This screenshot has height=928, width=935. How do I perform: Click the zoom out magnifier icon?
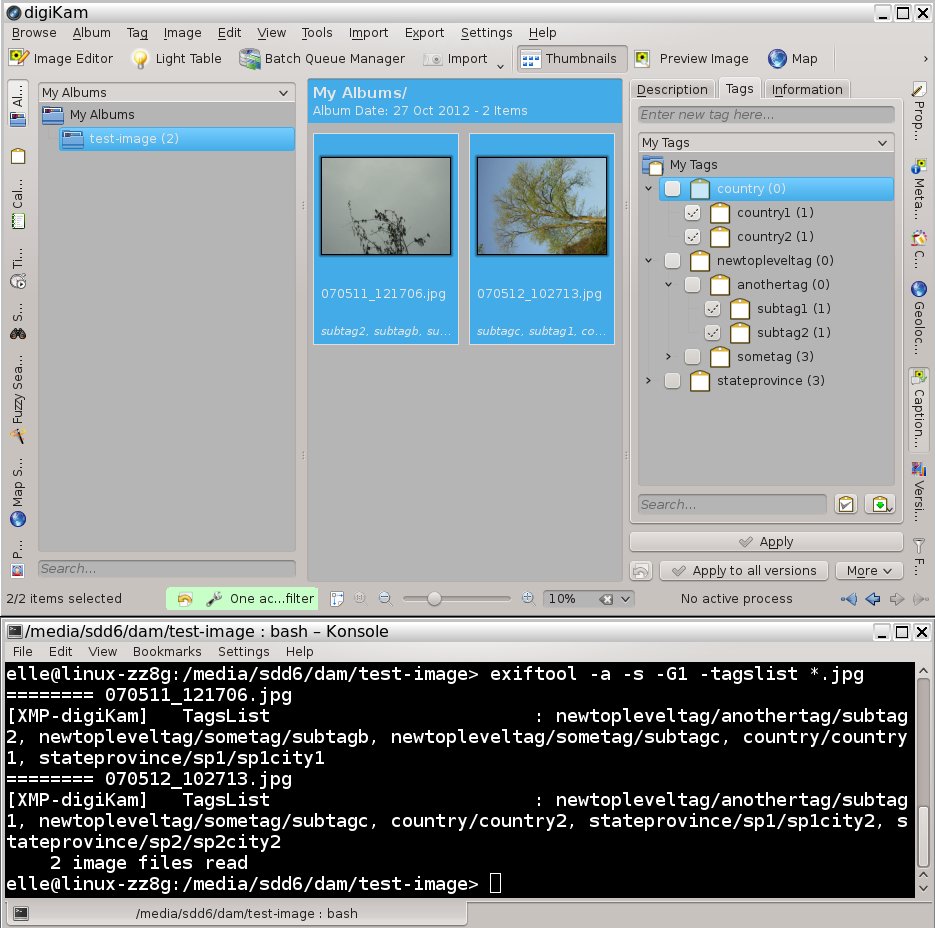385,598
